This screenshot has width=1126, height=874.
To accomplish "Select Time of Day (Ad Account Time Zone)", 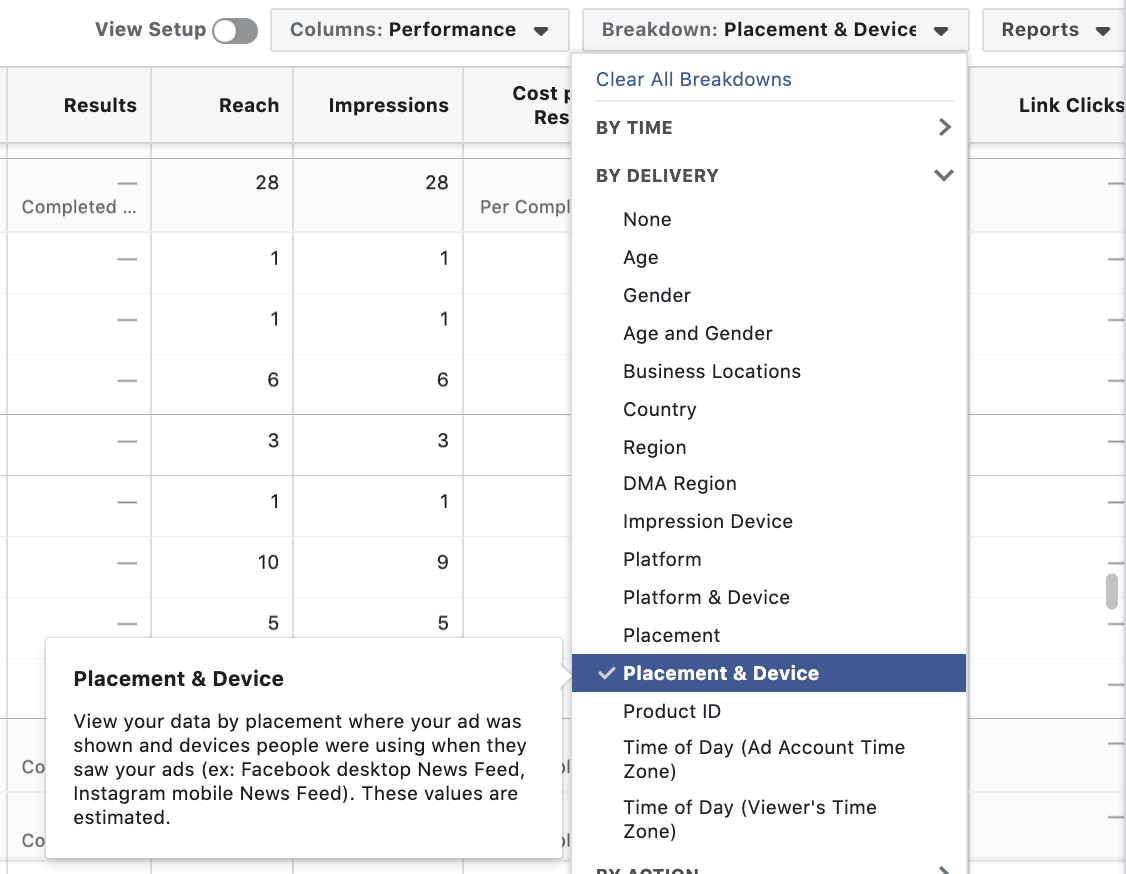I will pyautogui.click(x=764, y=759).
